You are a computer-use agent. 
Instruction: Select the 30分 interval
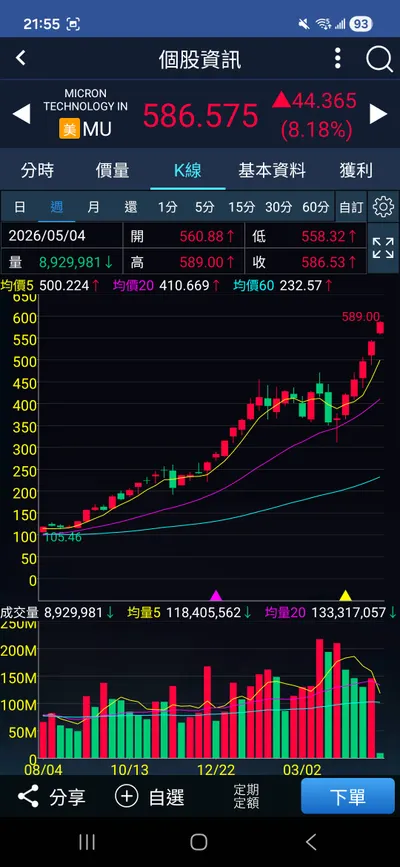(278, 207)
